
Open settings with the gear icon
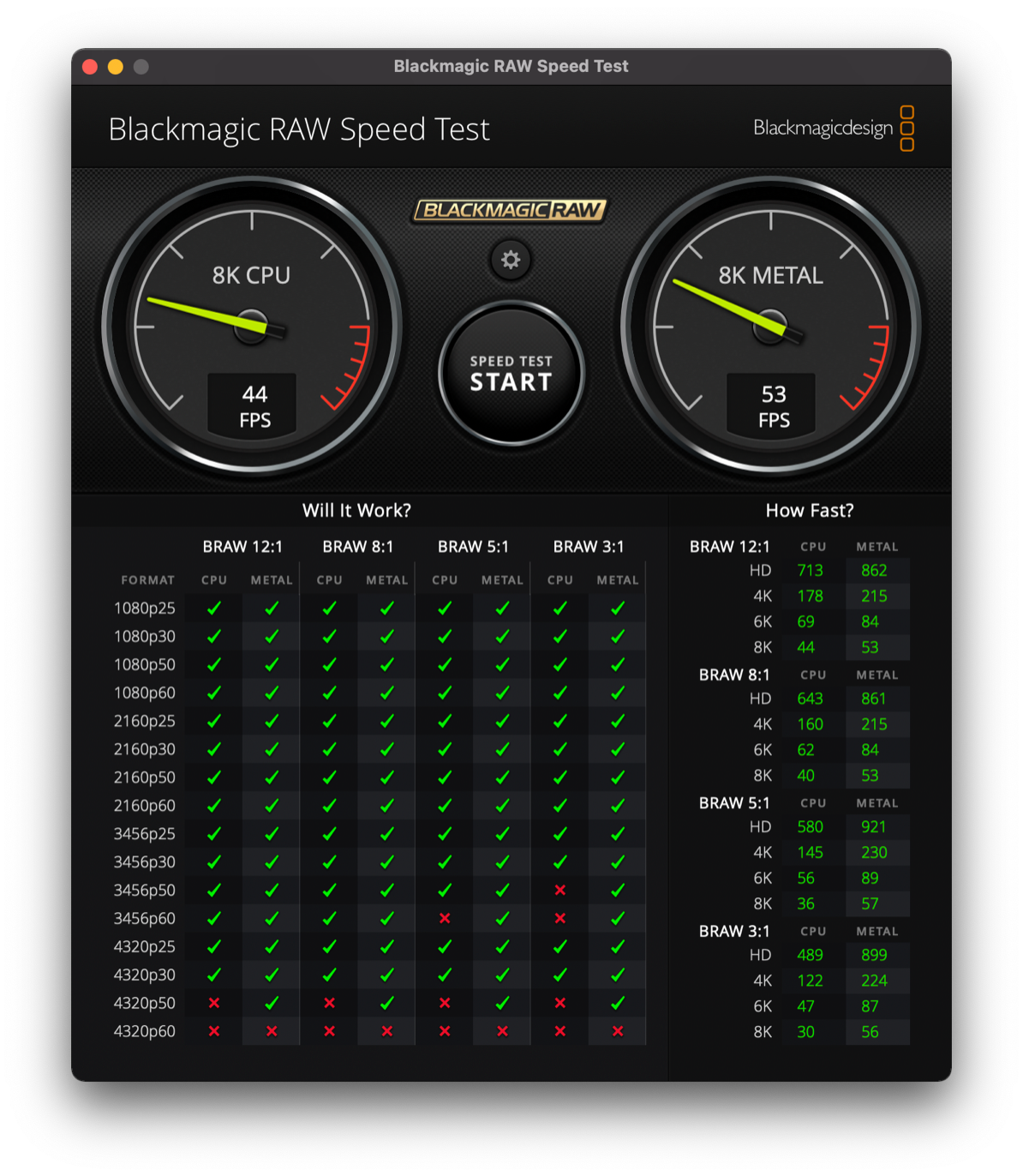511,260
